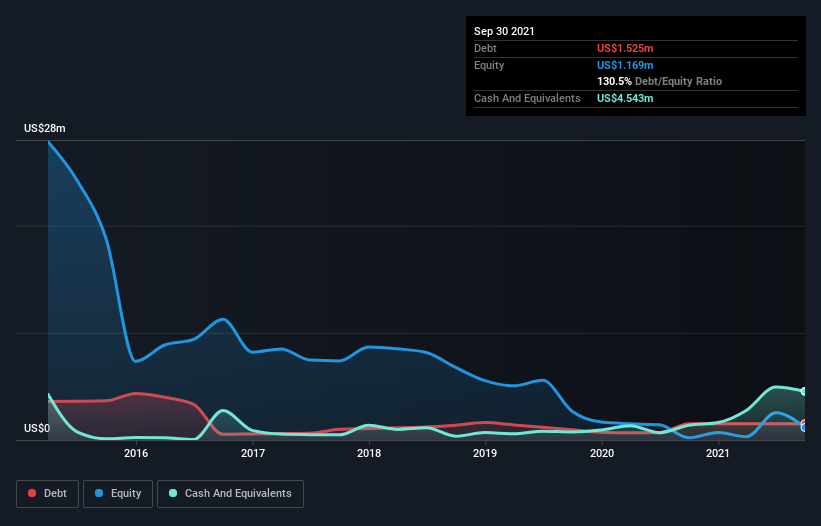Toggle the Debt legend button
This screenshot has width=821, height=526.
tap(48, 494)
